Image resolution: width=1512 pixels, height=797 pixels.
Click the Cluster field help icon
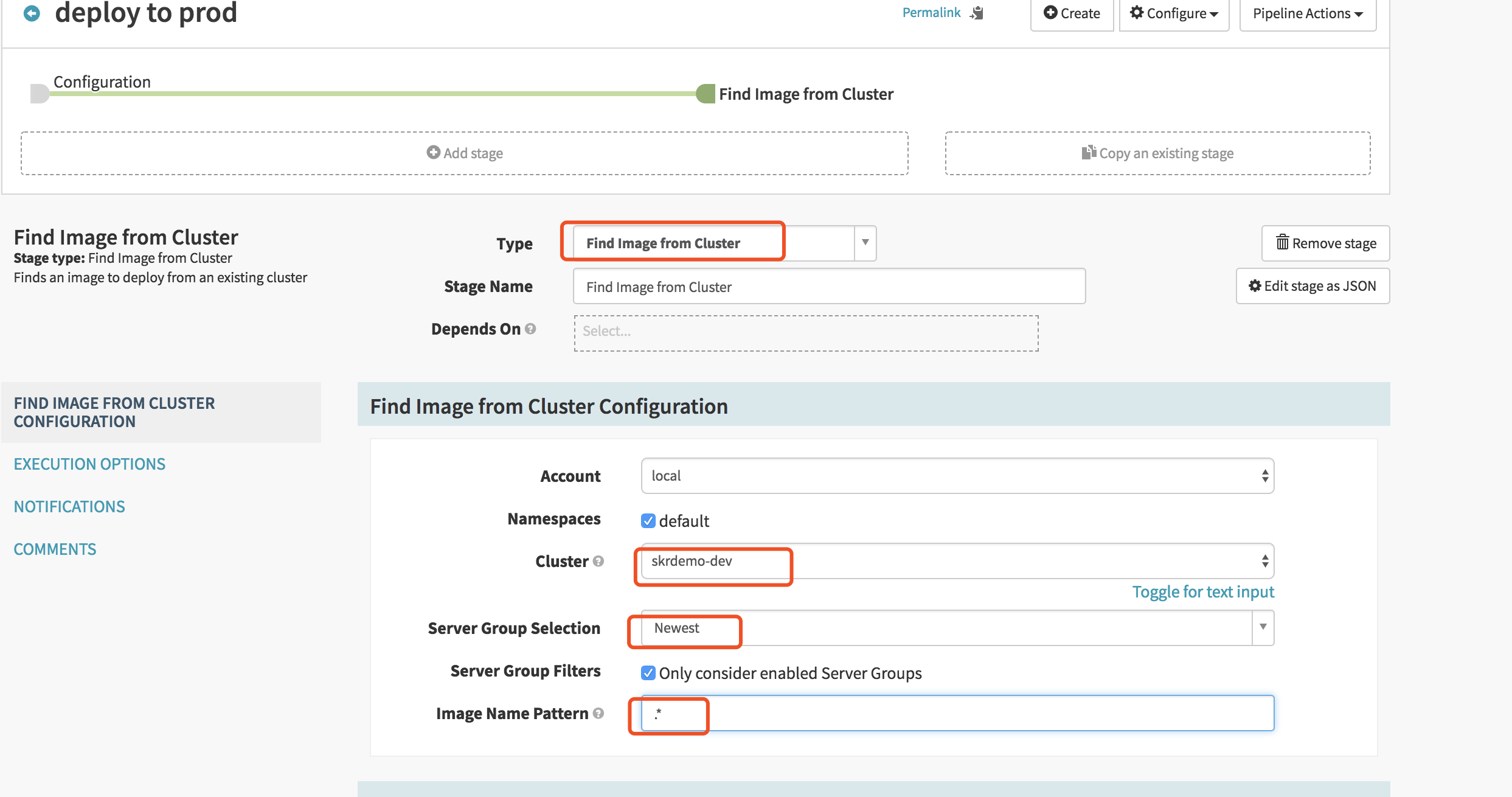tap(598, 561)
